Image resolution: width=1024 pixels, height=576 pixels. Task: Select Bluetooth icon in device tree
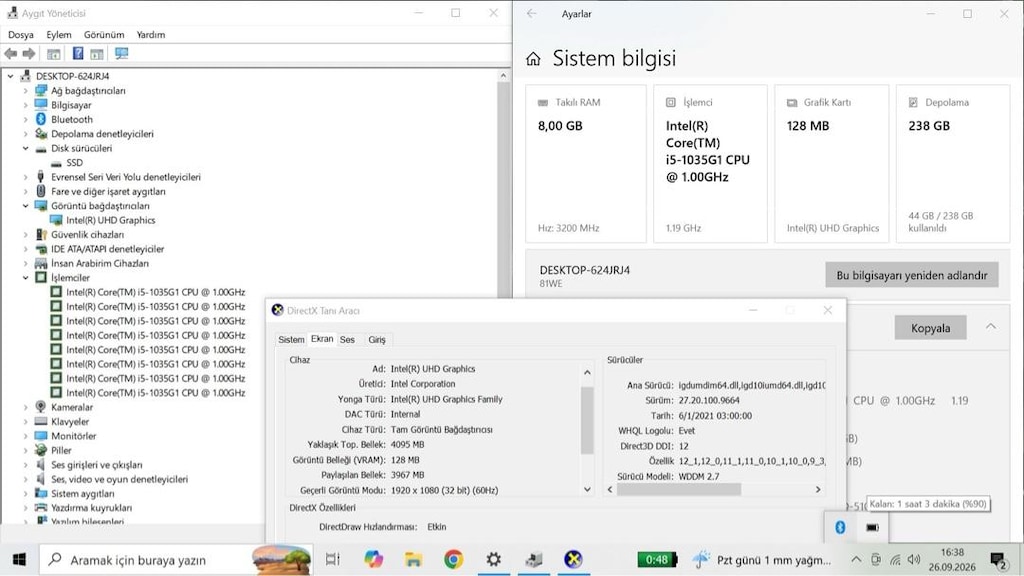(x=40, y=119)
